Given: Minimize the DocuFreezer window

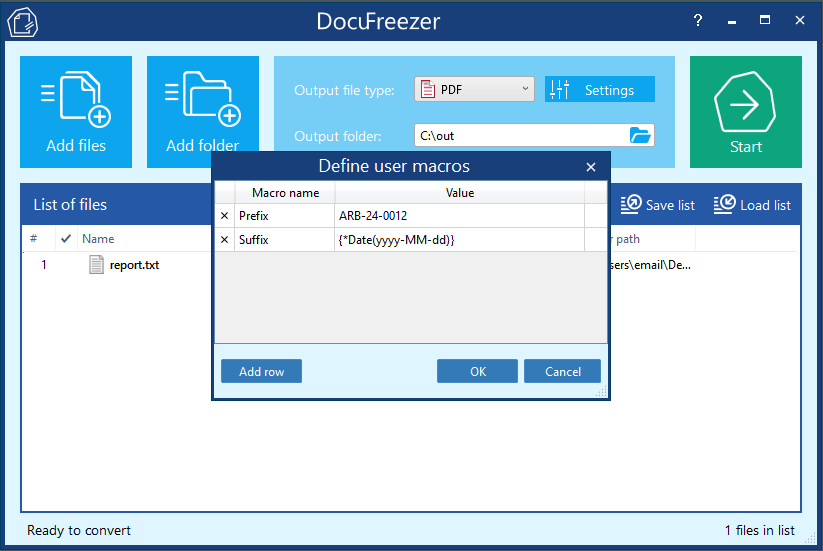Looking at the screenshot, I should click(x=732, y=22).
